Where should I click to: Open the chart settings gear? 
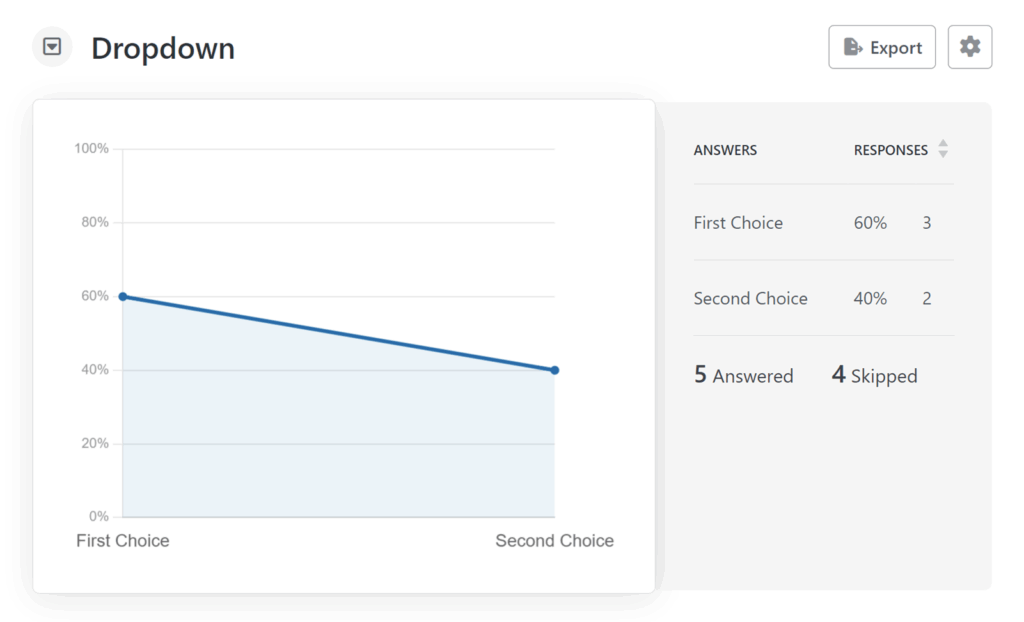[969, 47]
